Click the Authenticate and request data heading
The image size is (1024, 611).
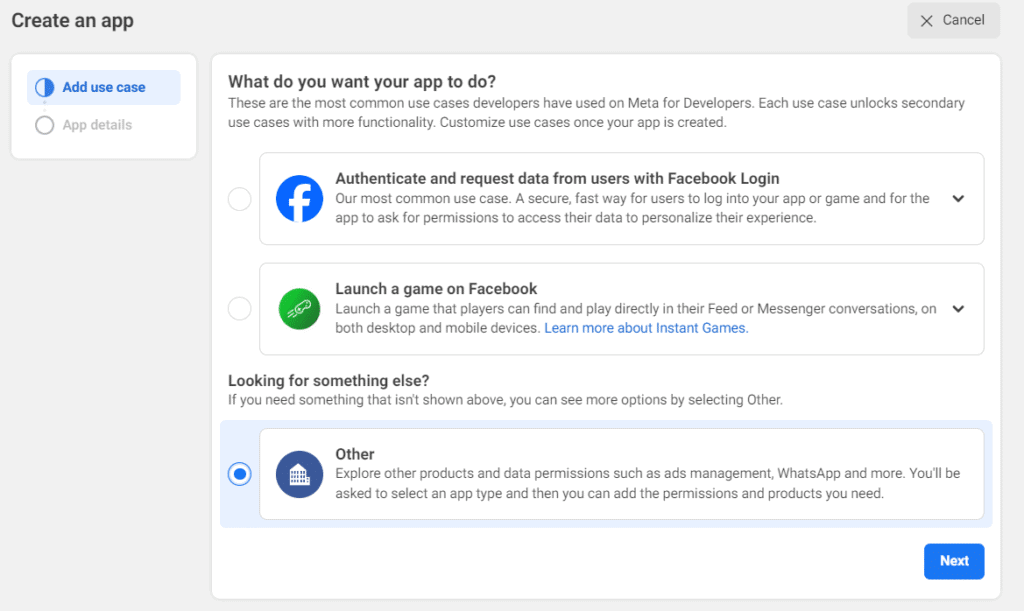[557, 179]
